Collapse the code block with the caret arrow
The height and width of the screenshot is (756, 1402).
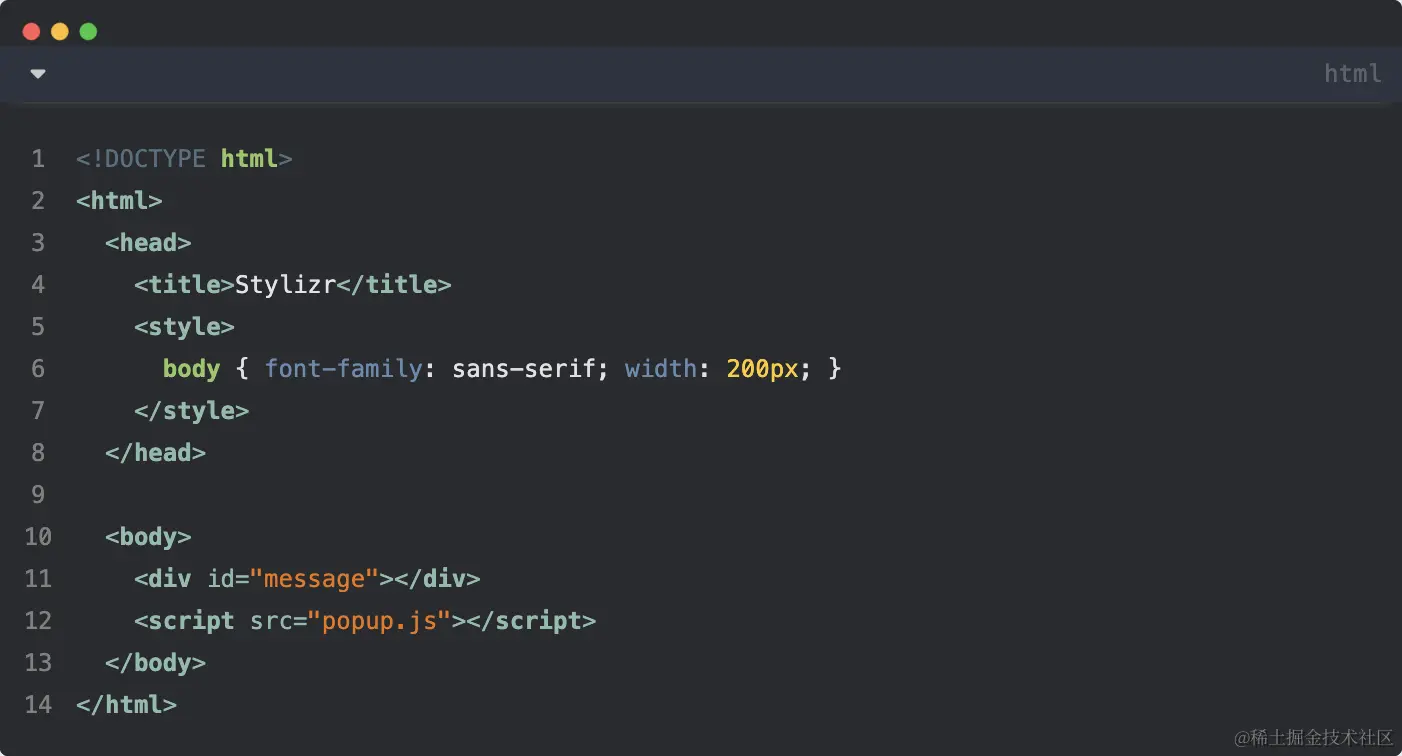38,73
